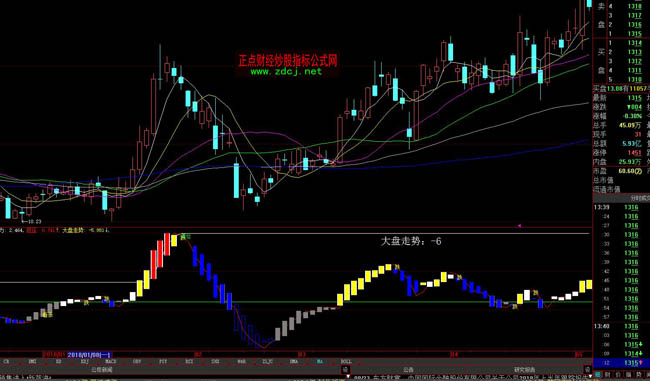Image resolution: width=650 pixels, height=381 pixels.
Task: Click the 大盘走势 indicator value label
Action: 411,241
